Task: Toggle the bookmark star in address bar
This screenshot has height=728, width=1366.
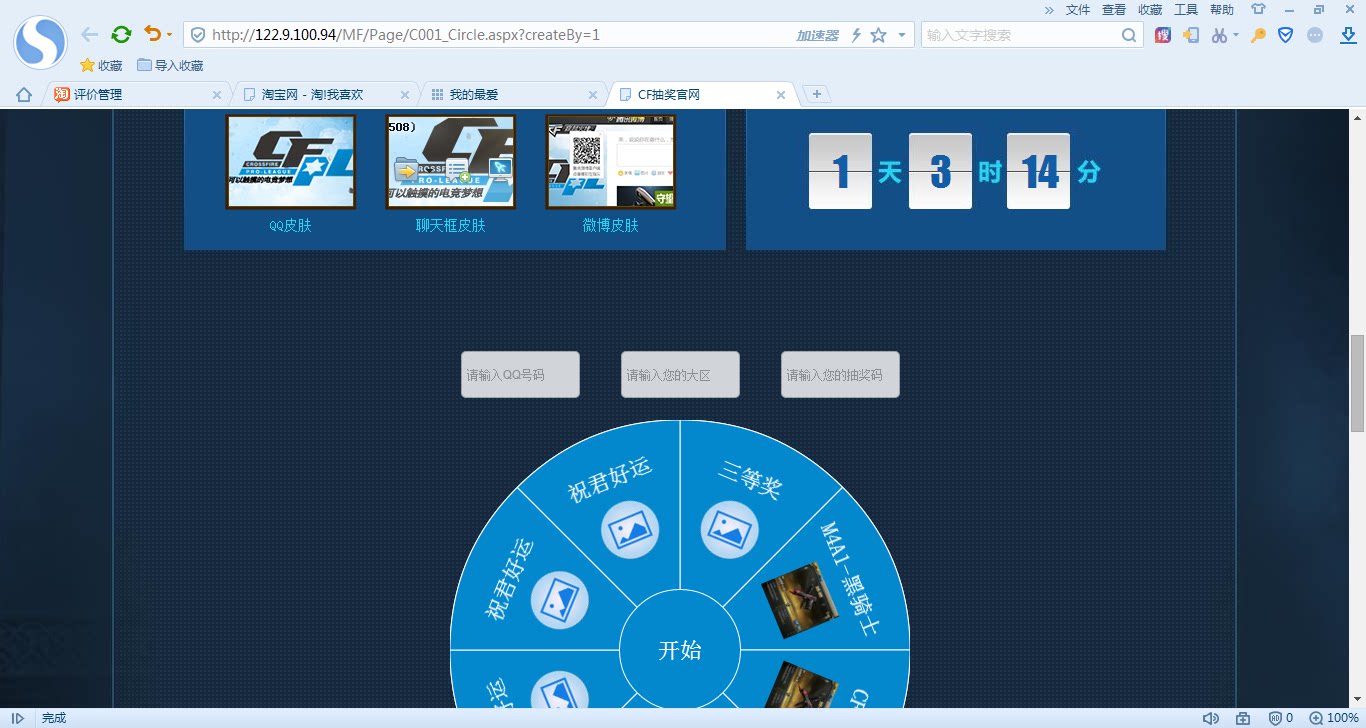Action: 878,34
